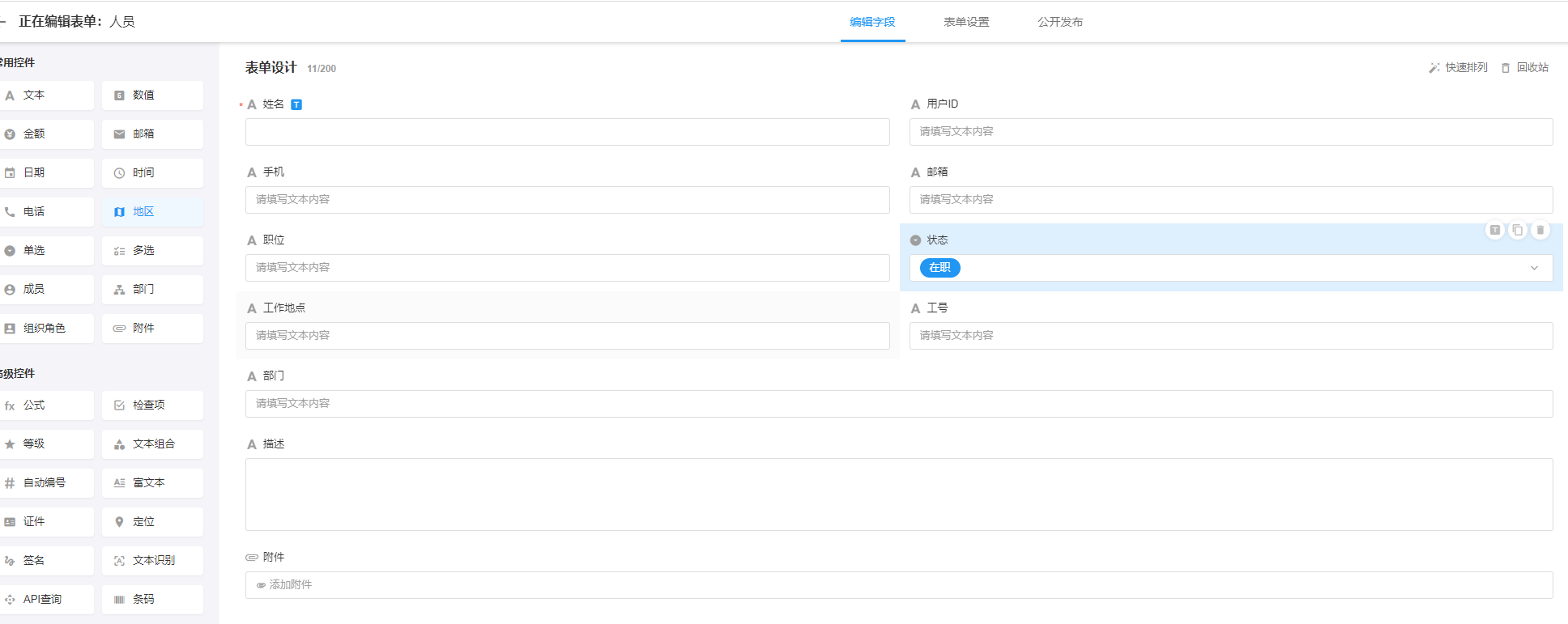This screenshot has width=1568, height=624.
Task: Click the 快速排列 button
Action: pyautogui.click(x=1458, y=67)
